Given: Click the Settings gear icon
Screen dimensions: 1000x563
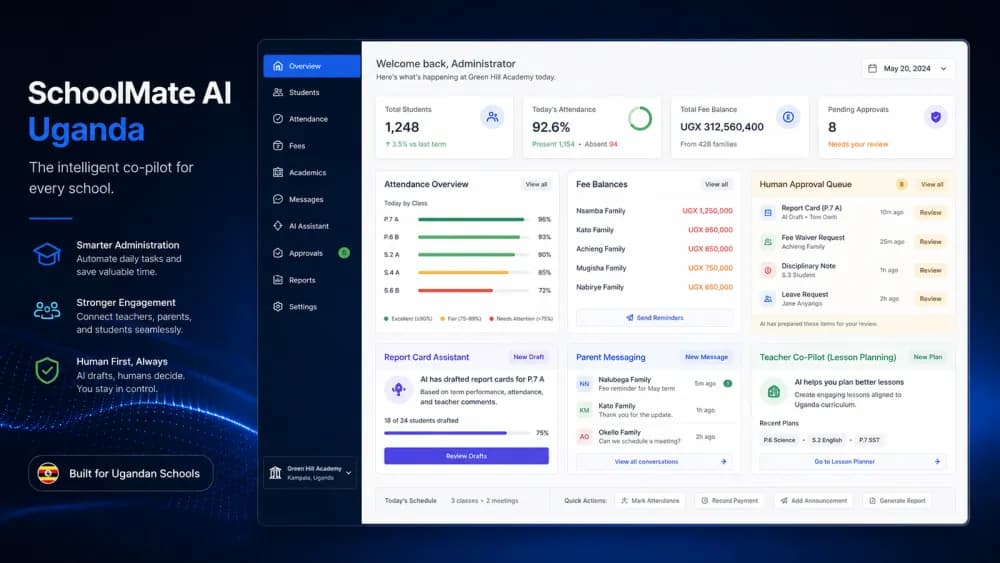Looking at the screenshot, I should pos(278,307).
